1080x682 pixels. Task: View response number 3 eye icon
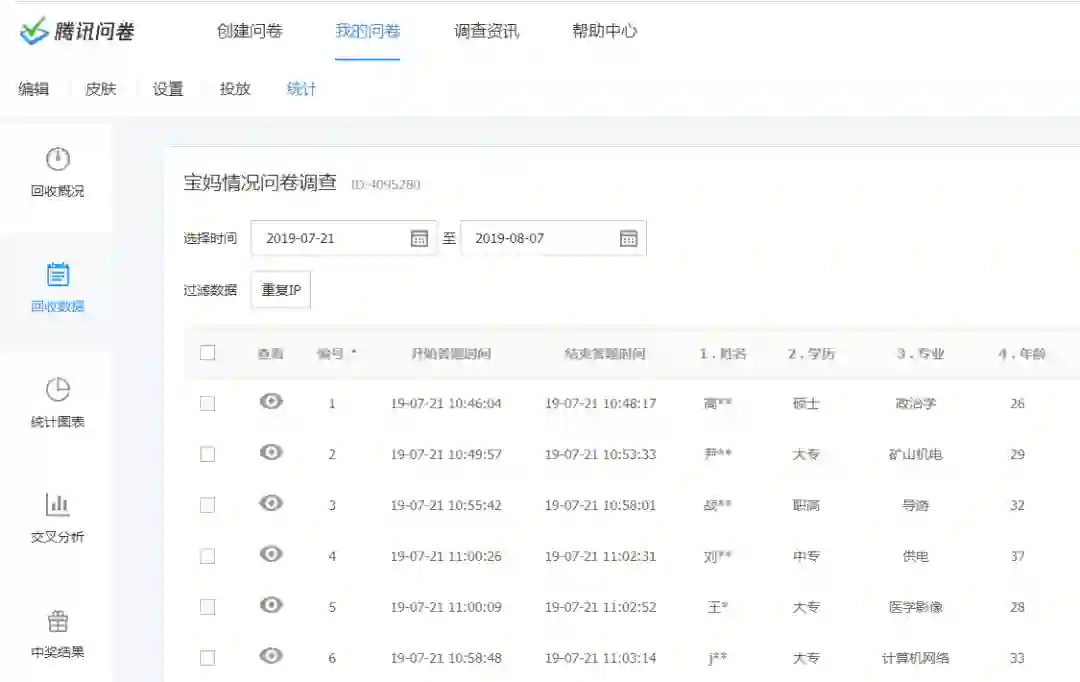point(271,503)
